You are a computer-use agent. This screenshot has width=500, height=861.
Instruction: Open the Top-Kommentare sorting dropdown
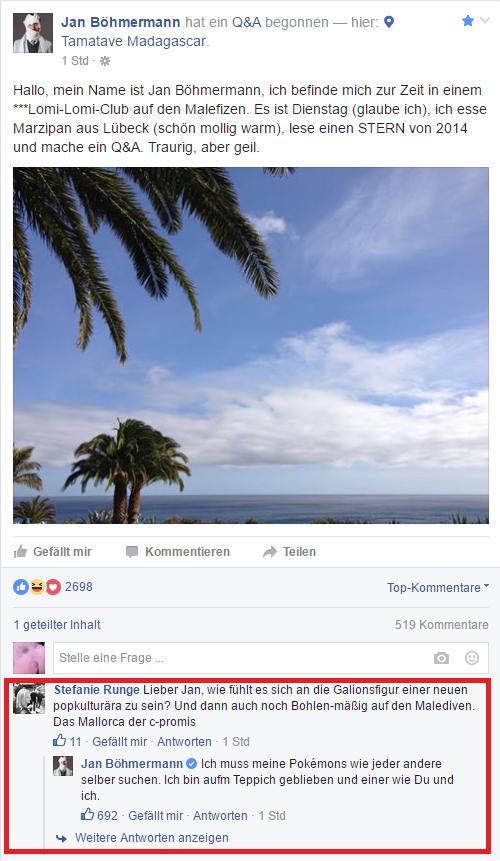coord(437,588)
